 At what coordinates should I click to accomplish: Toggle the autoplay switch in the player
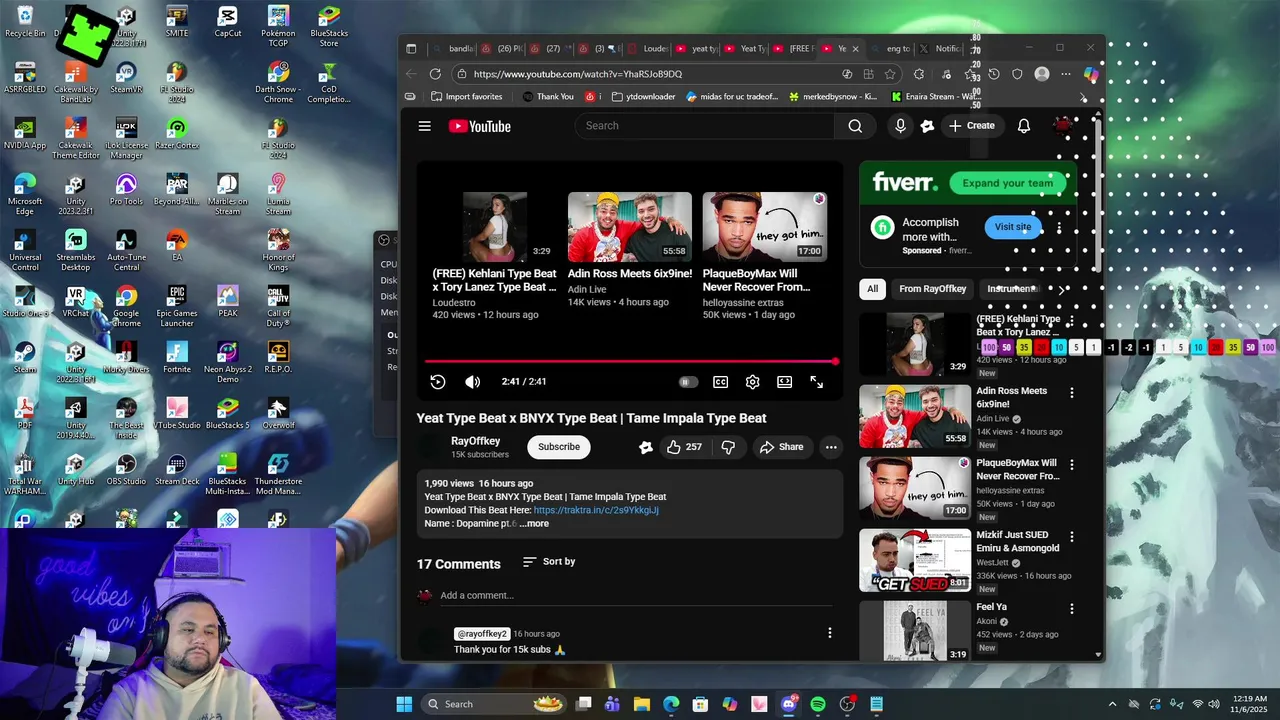coord(687,382)
